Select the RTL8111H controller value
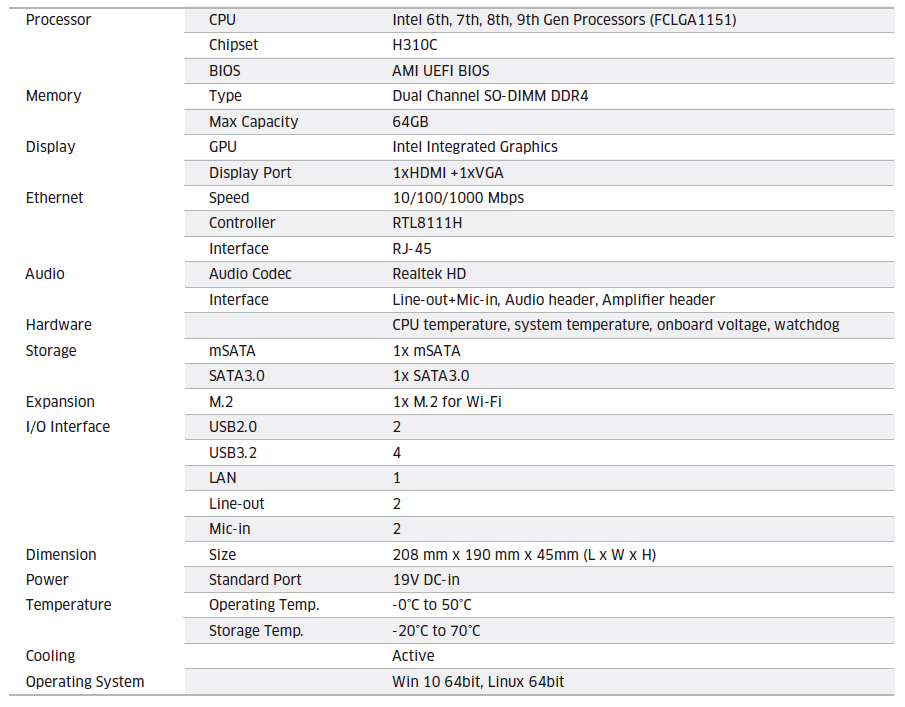905x707 pixels. coord(427,223)
